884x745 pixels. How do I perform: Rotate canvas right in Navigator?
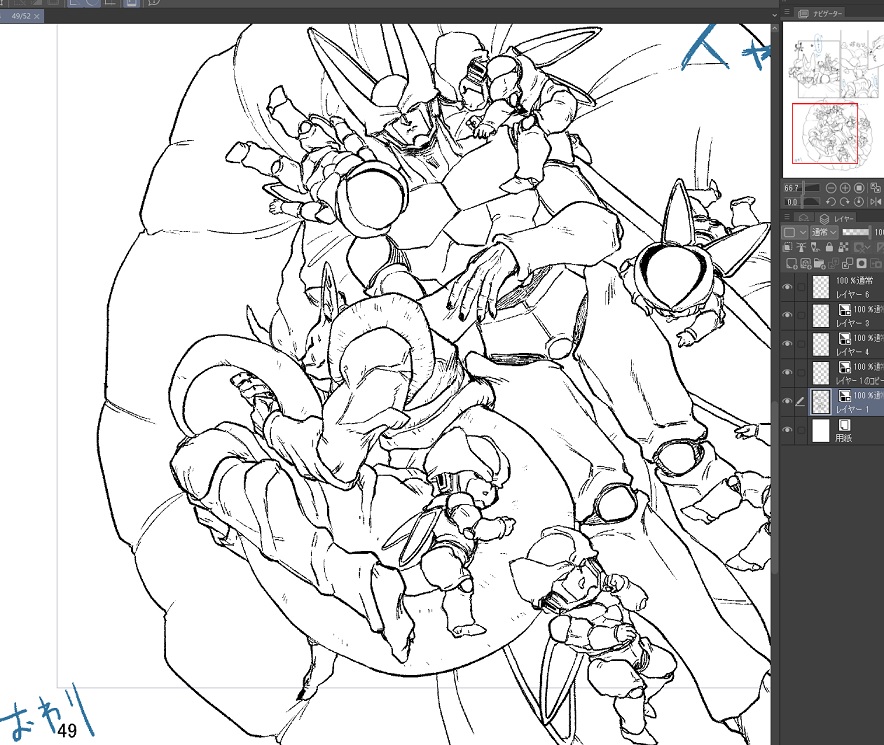(x=845, y=201)
